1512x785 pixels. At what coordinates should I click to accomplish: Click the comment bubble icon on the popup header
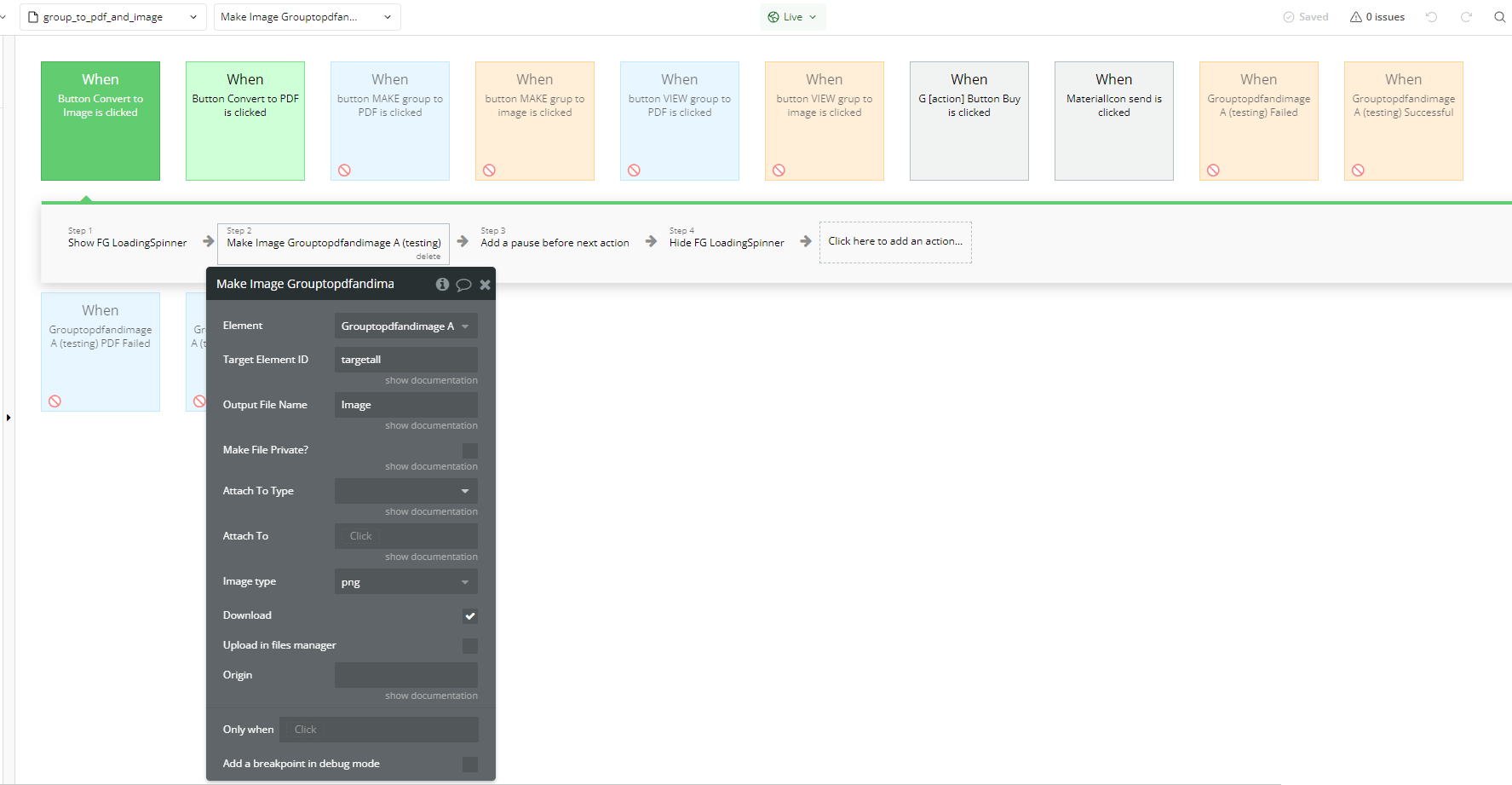click(464, 284)
